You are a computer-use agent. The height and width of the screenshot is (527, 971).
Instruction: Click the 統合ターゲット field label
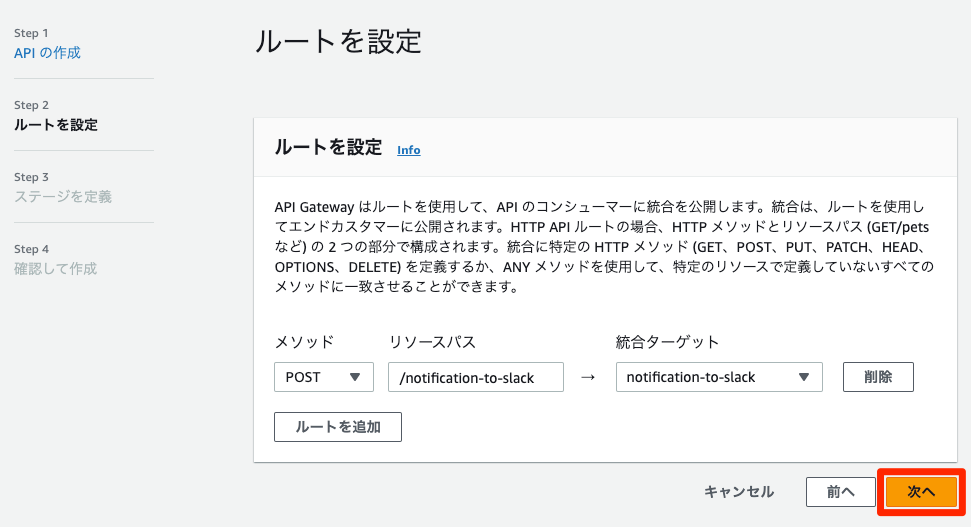tap(667, 342)
